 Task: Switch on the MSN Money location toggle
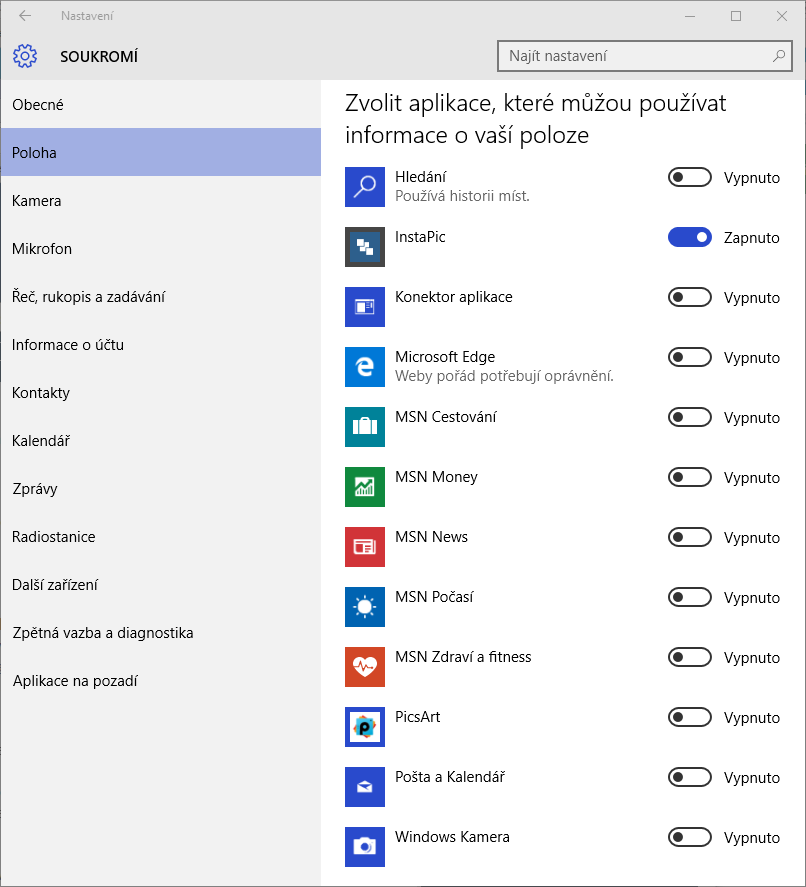[x=689, y=477]
